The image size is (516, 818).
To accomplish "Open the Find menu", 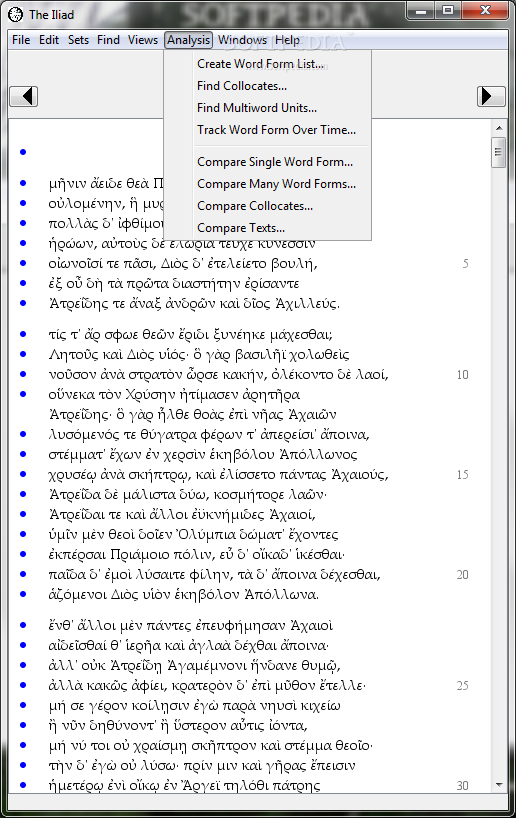I will [x=109, y=40].
